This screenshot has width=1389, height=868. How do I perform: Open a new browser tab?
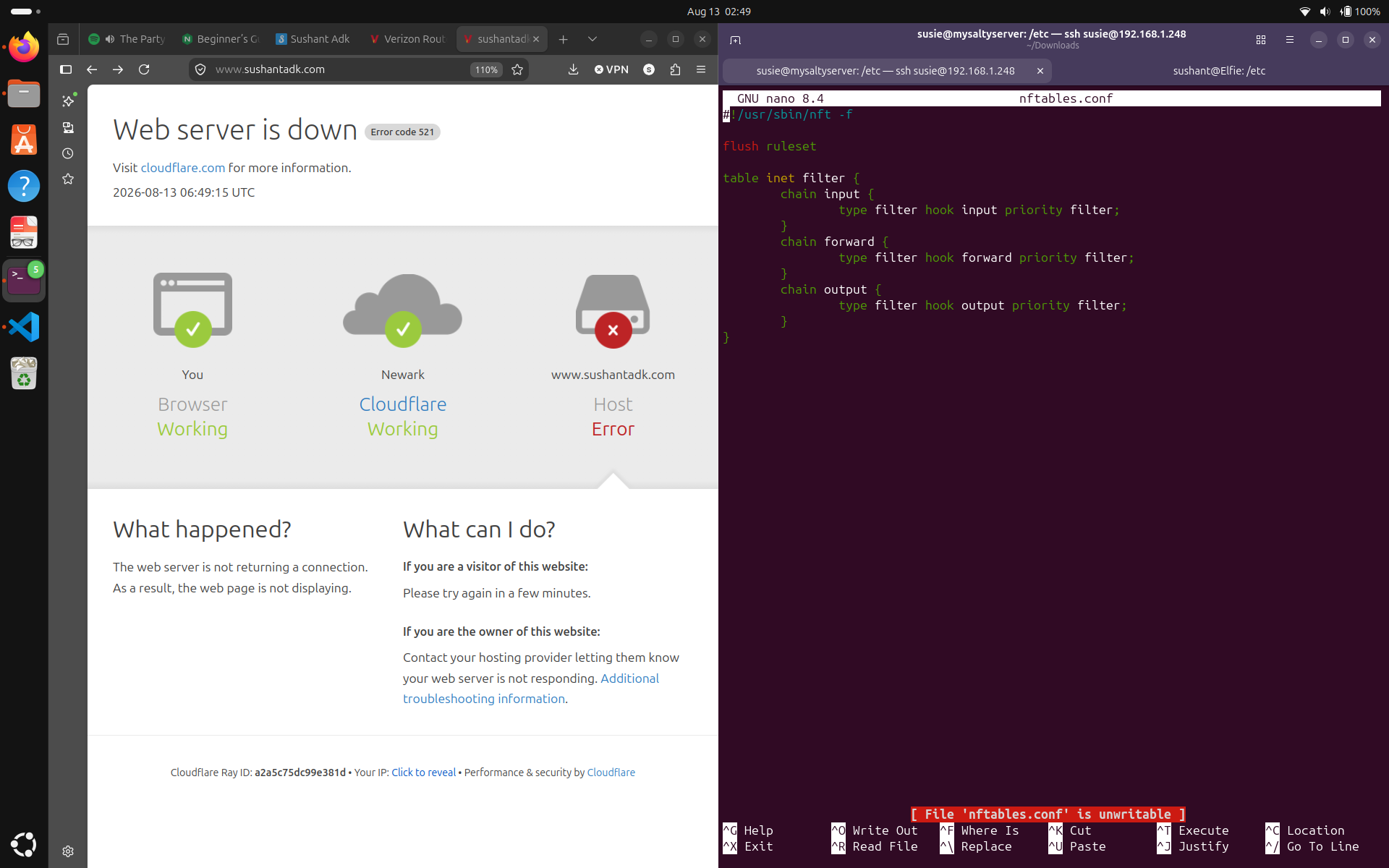pyautogui.click(x=563, y=39)
